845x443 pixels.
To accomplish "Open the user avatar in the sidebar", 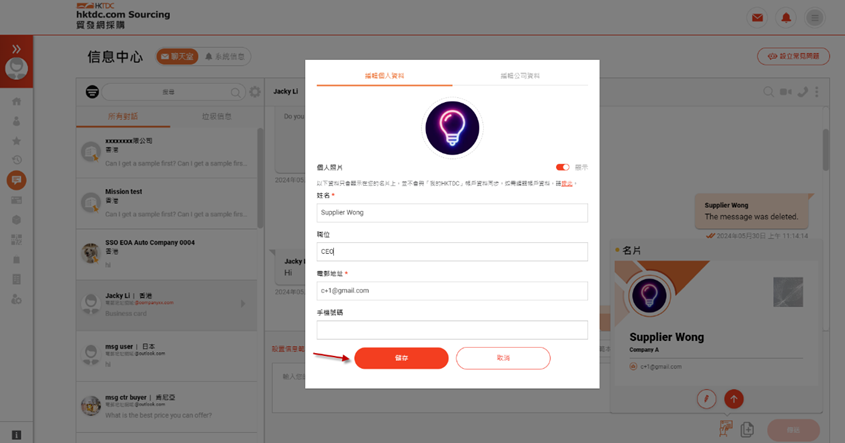I will pos(16,68).
